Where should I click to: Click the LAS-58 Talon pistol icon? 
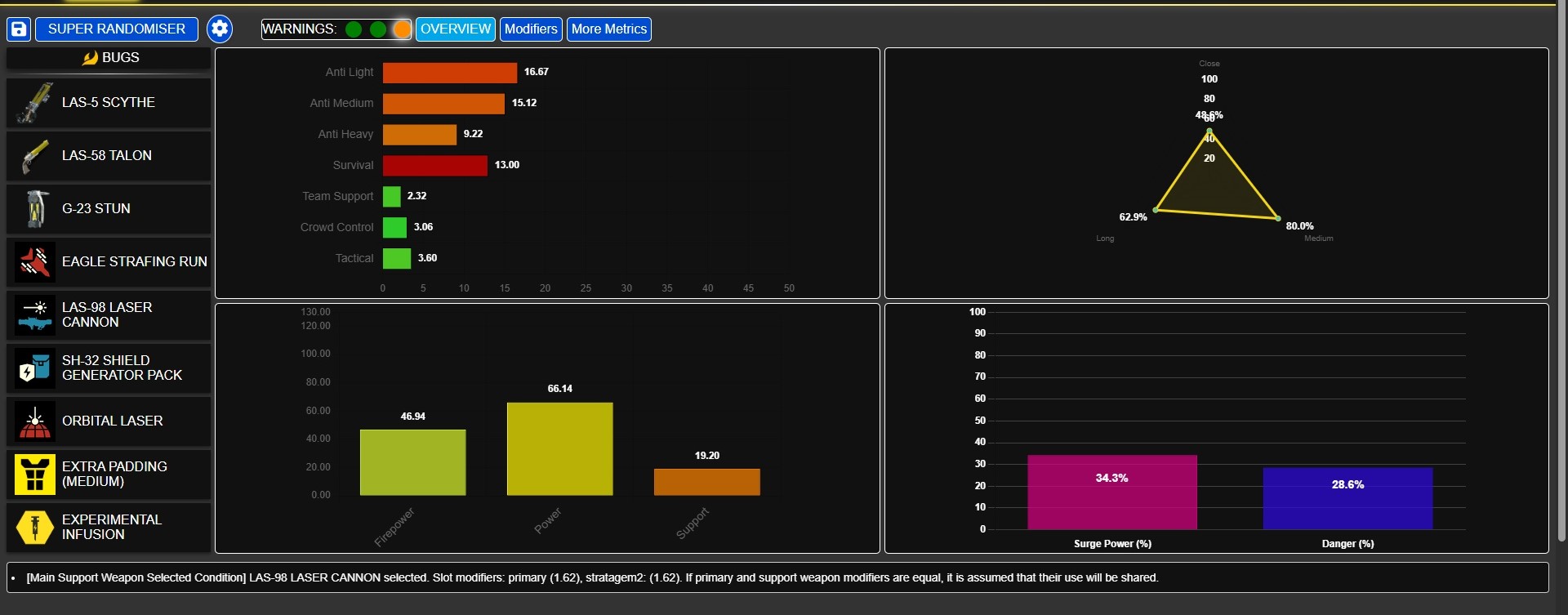35,156
